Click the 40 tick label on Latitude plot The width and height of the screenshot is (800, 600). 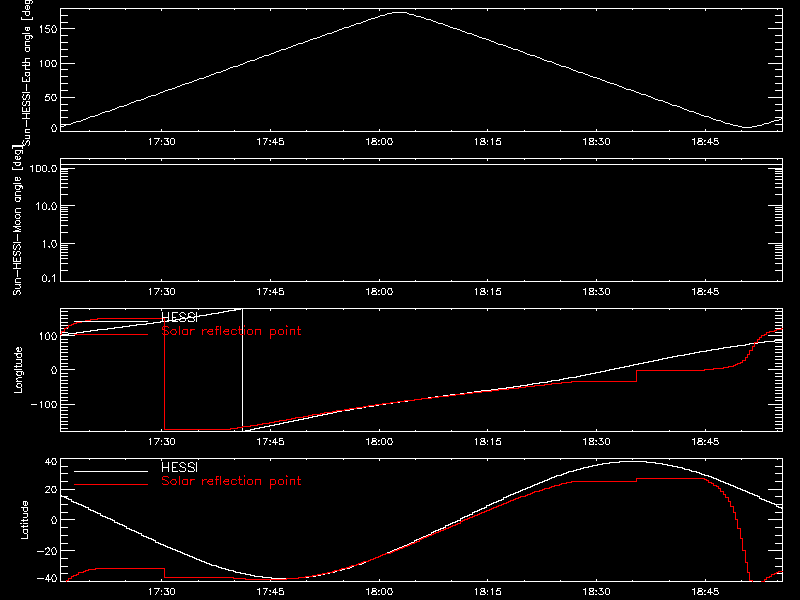pyautogui.click(x=51, y=462)
